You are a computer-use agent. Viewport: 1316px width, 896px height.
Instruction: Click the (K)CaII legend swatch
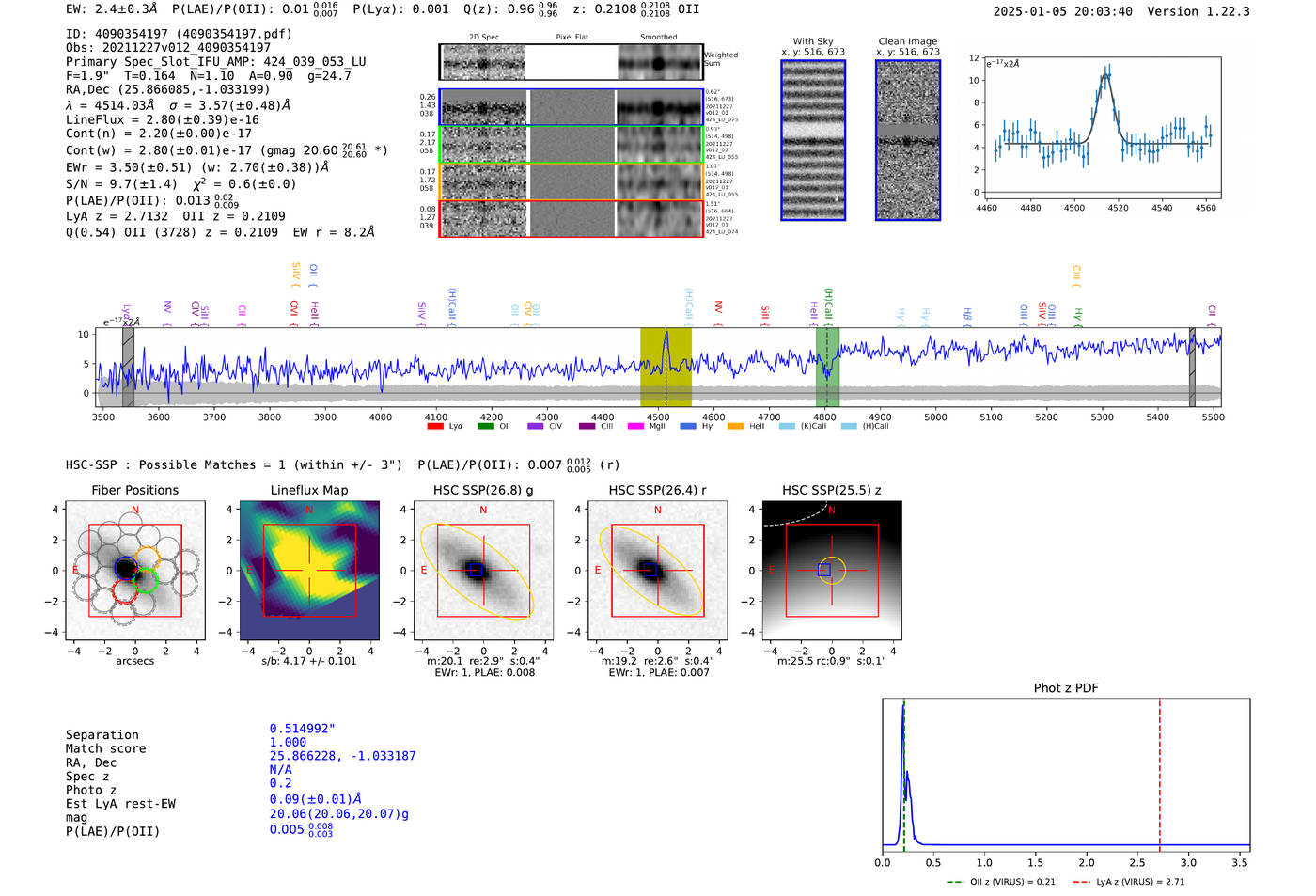click(787, 427)
